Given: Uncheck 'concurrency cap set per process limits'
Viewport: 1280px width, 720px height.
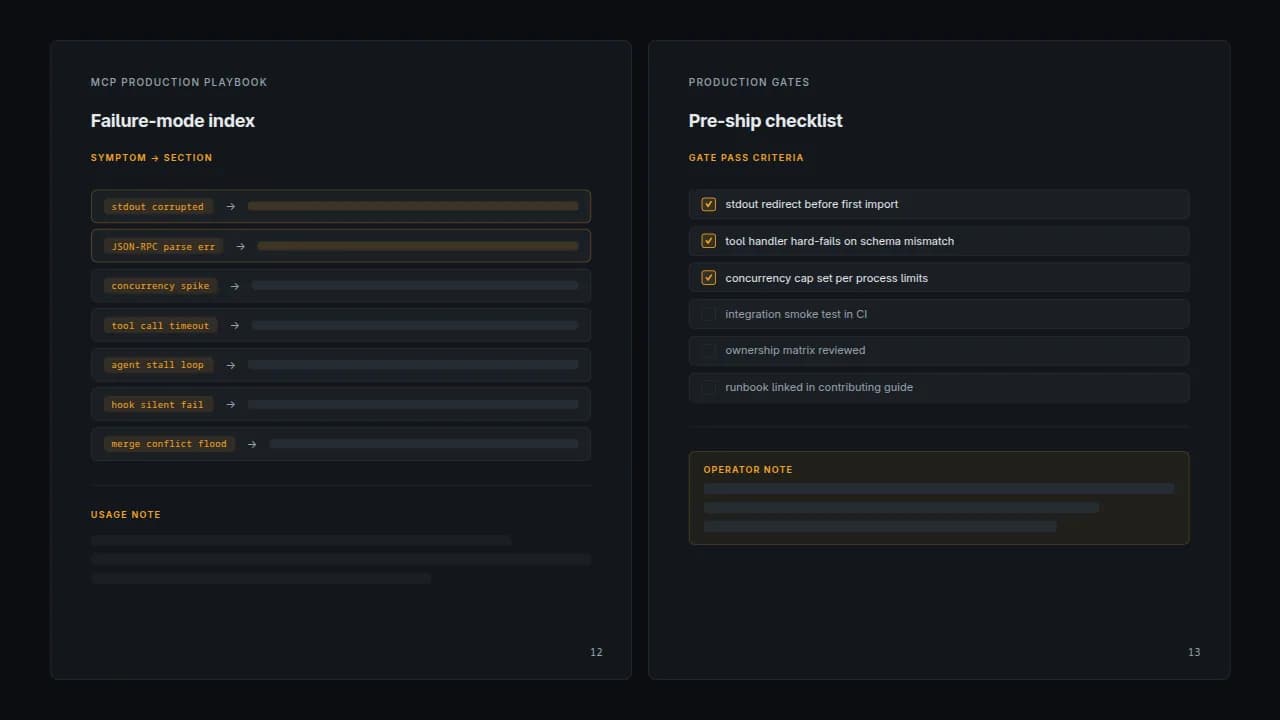Looking at the screenshot, I should tap(708, 278).
